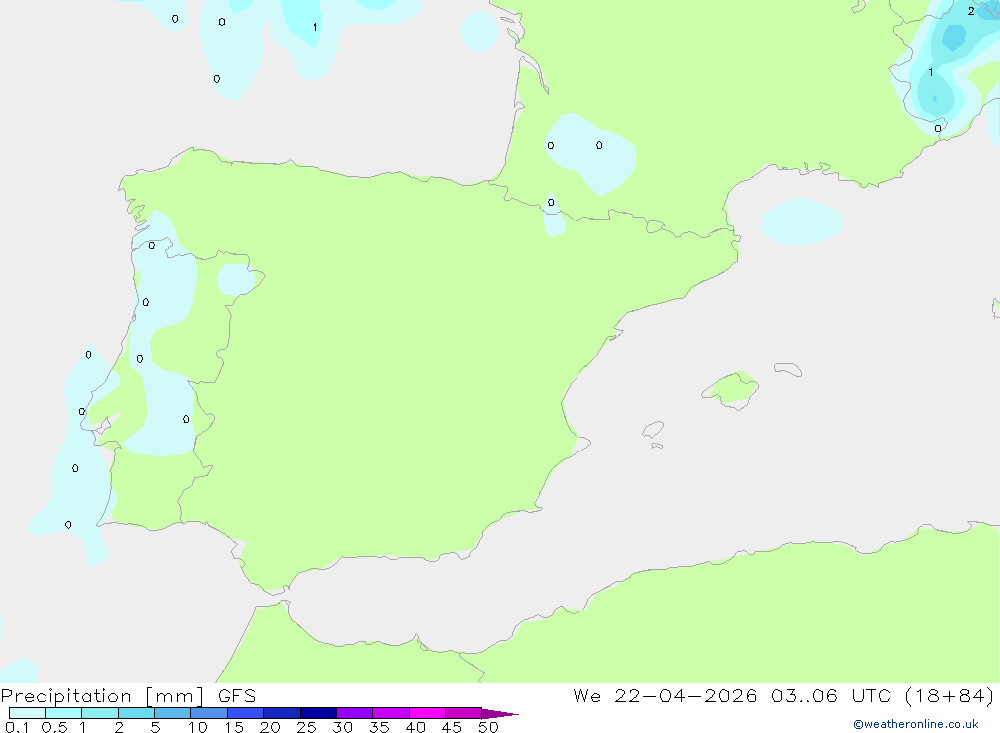
Task: Click the Ibiza island outline on the map
Action: pyautogui.click(x=653, y=430)
